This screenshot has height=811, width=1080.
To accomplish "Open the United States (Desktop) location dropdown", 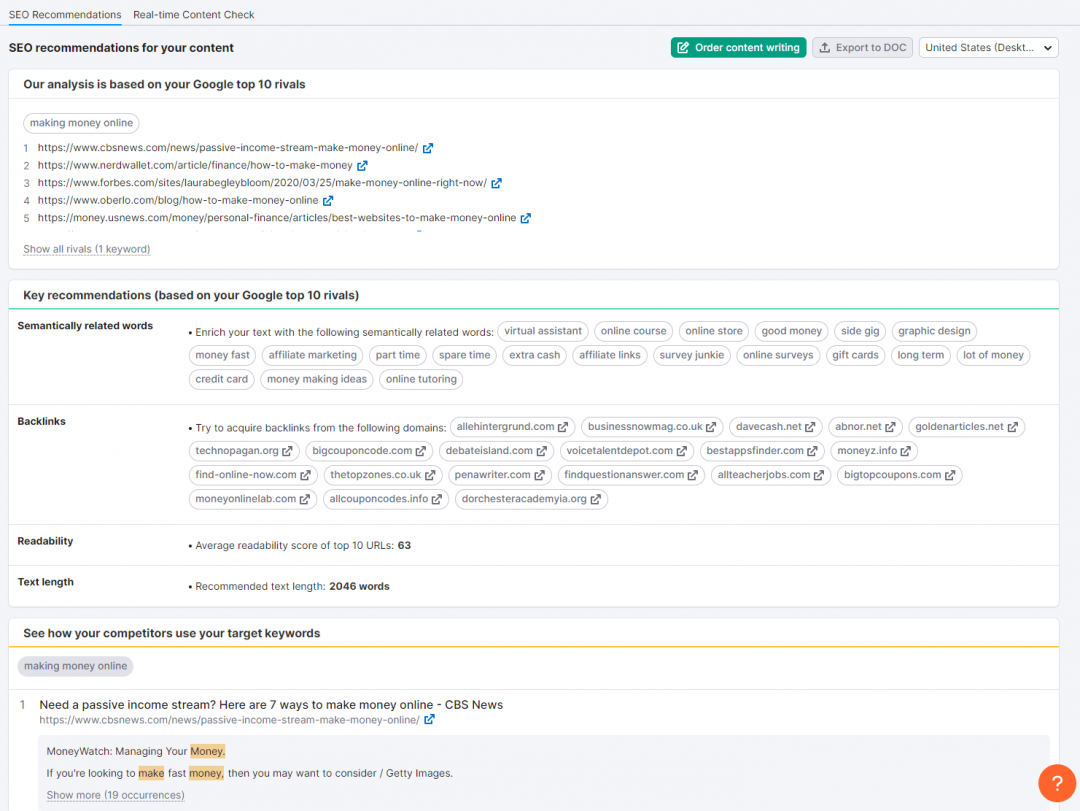I will tap(988, 48).
